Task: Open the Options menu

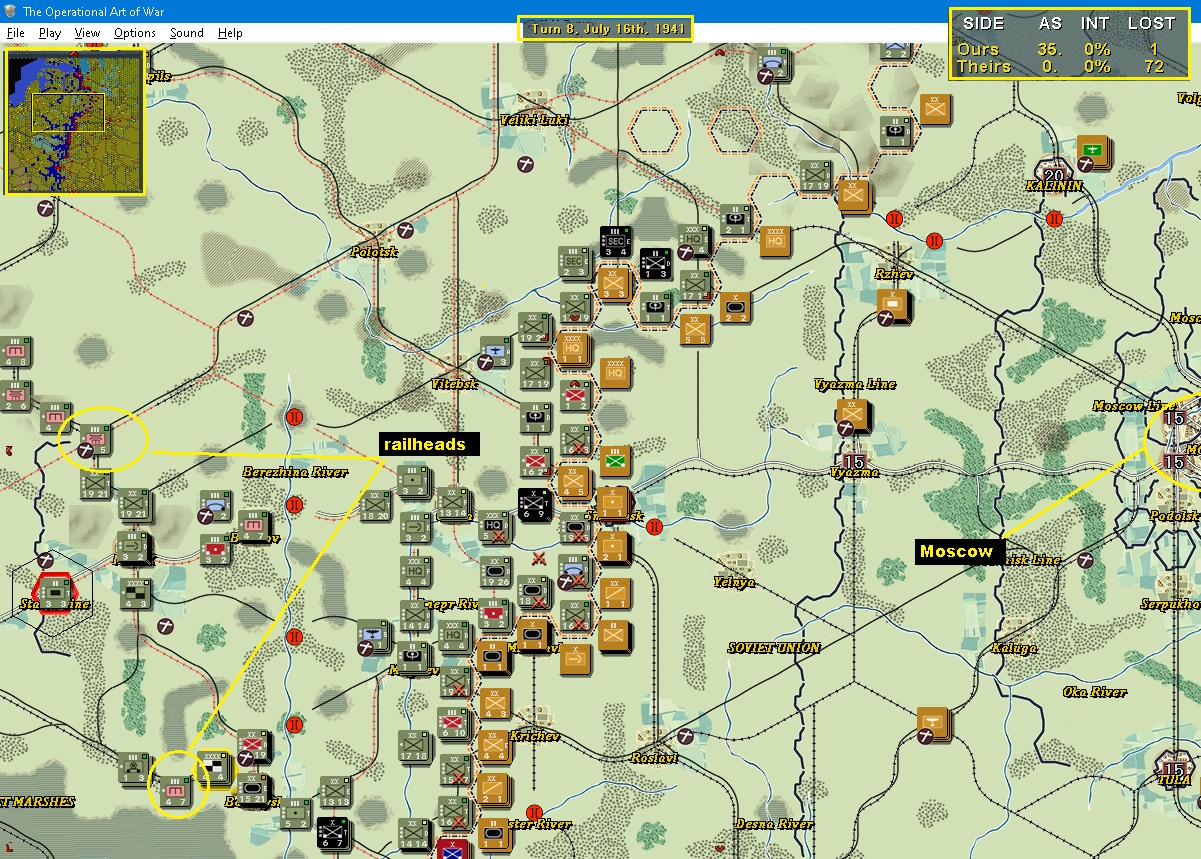Action: [135, 33]
